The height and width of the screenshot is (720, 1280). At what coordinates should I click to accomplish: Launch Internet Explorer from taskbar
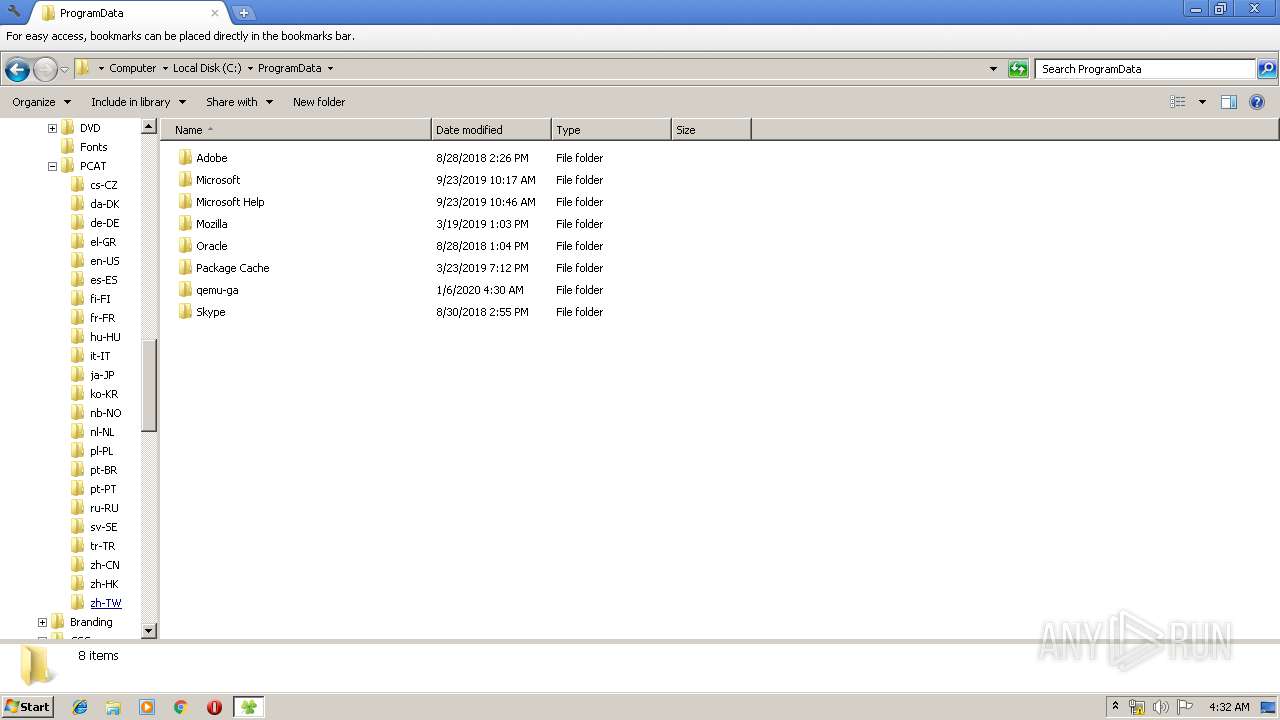(80, 707)
